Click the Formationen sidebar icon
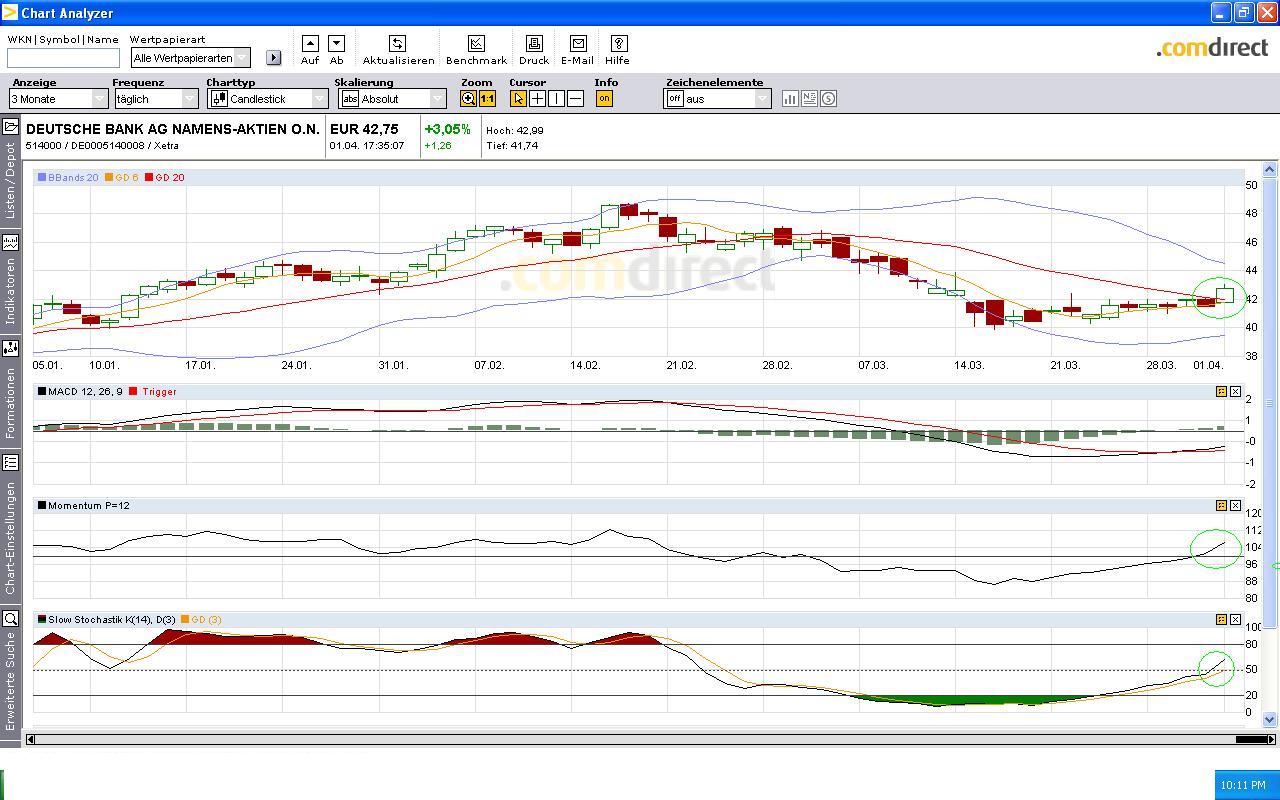 [x=10, y=348]
